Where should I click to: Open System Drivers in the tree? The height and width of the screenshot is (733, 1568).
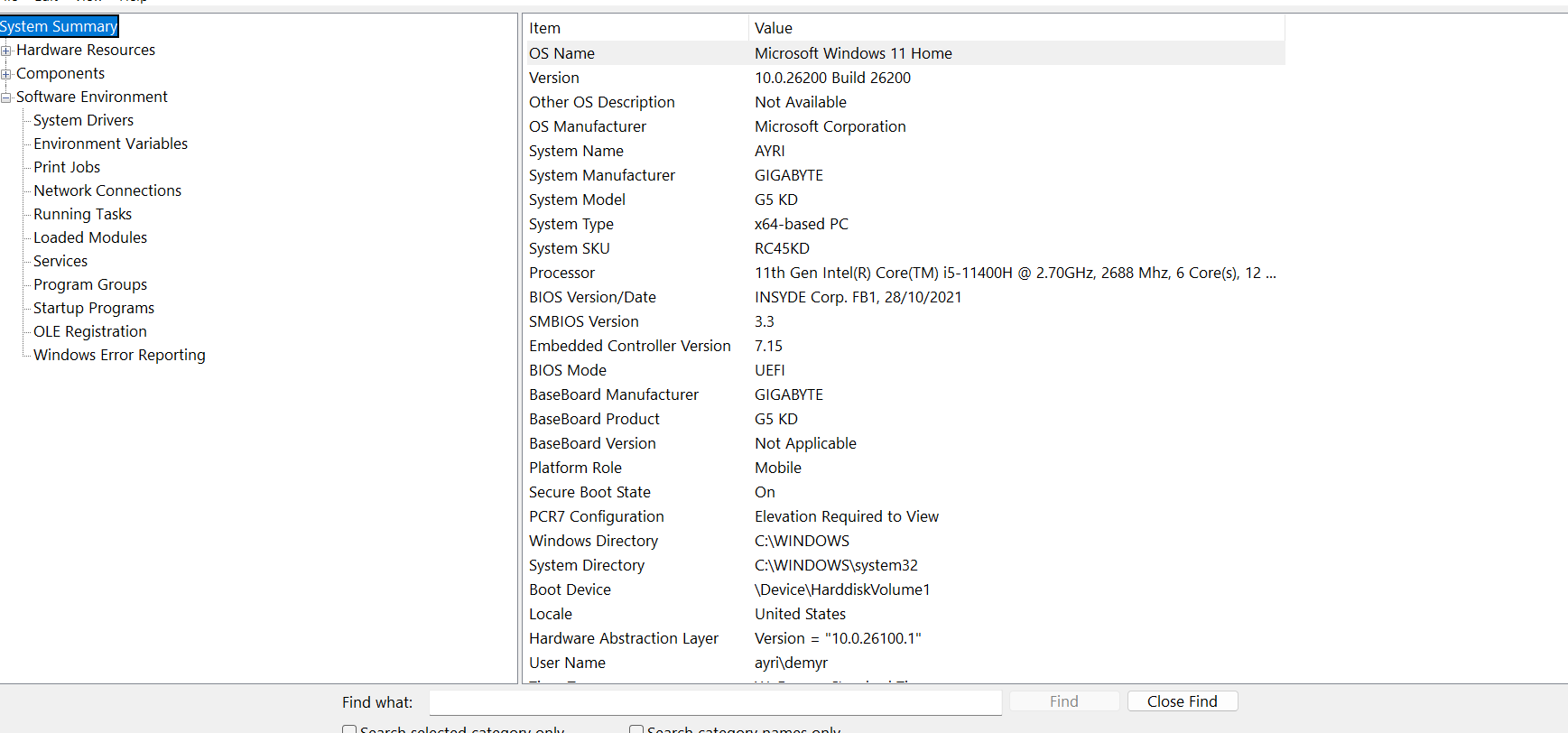[x=83, y=120]
